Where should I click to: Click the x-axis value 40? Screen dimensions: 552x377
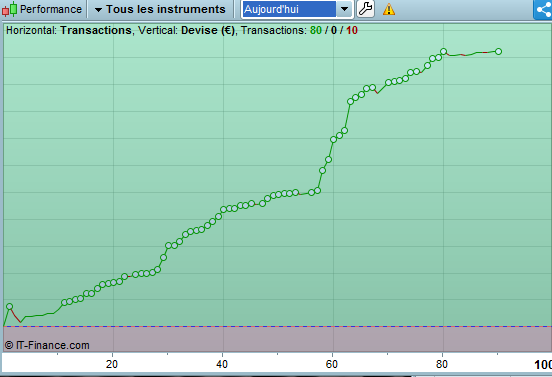click(222, 364)
